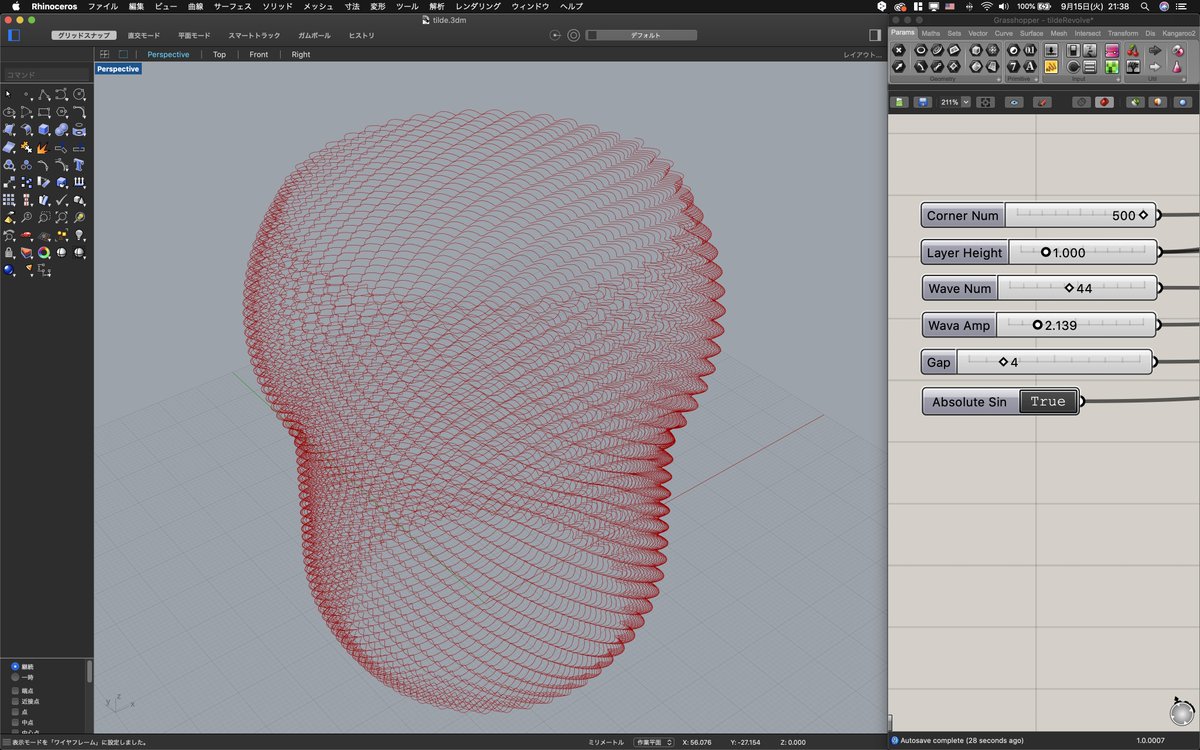Open the 作業平面 dropdown in status bar
1200x750 pixels.
[x=655, y=742]
